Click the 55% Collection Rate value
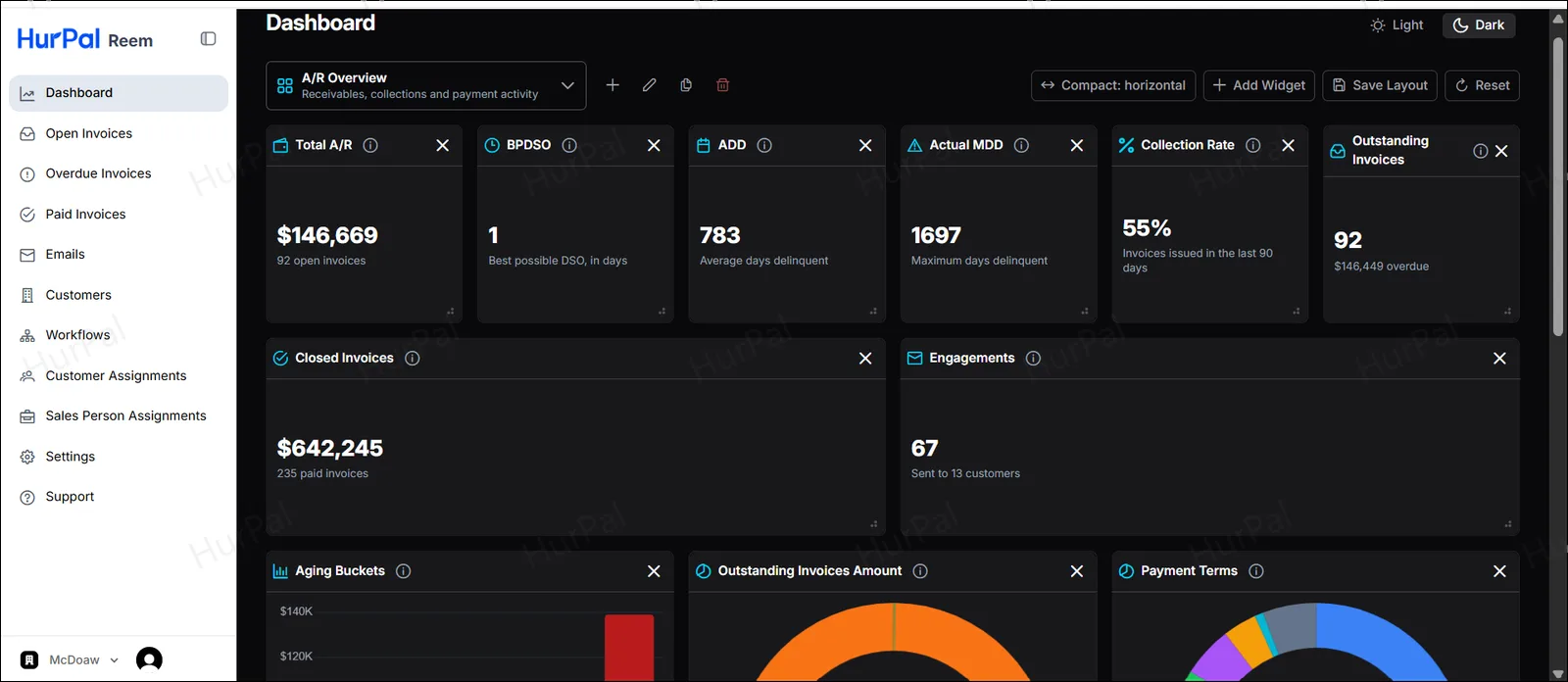Image resolution: width=1568 pixels, height=682 pixels. click(1147, 227)
